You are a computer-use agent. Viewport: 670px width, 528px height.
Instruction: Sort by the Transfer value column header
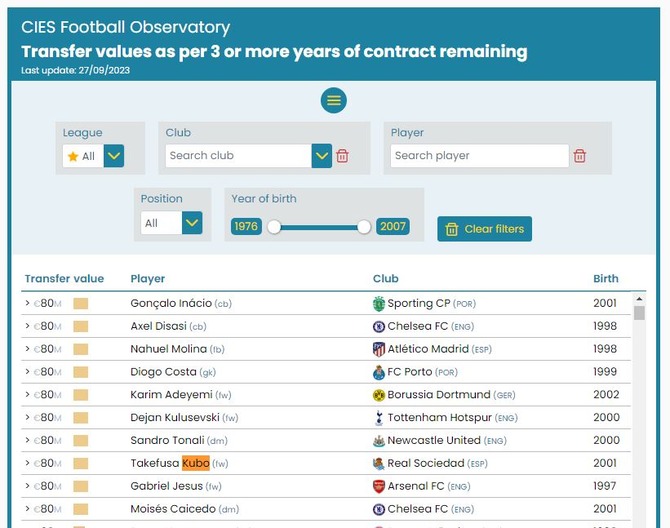coord(64,279)
